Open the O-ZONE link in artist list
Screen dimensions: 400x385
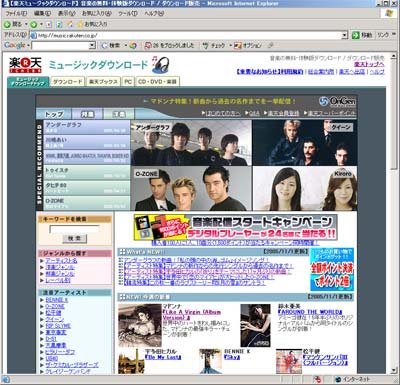(x=55, y=306)
